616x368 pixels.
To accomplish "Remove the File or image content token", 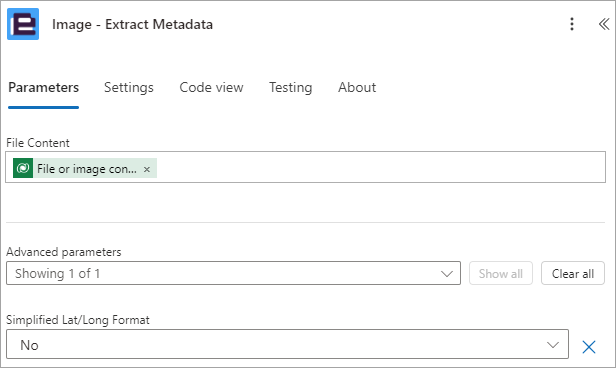I will [147, 169].
